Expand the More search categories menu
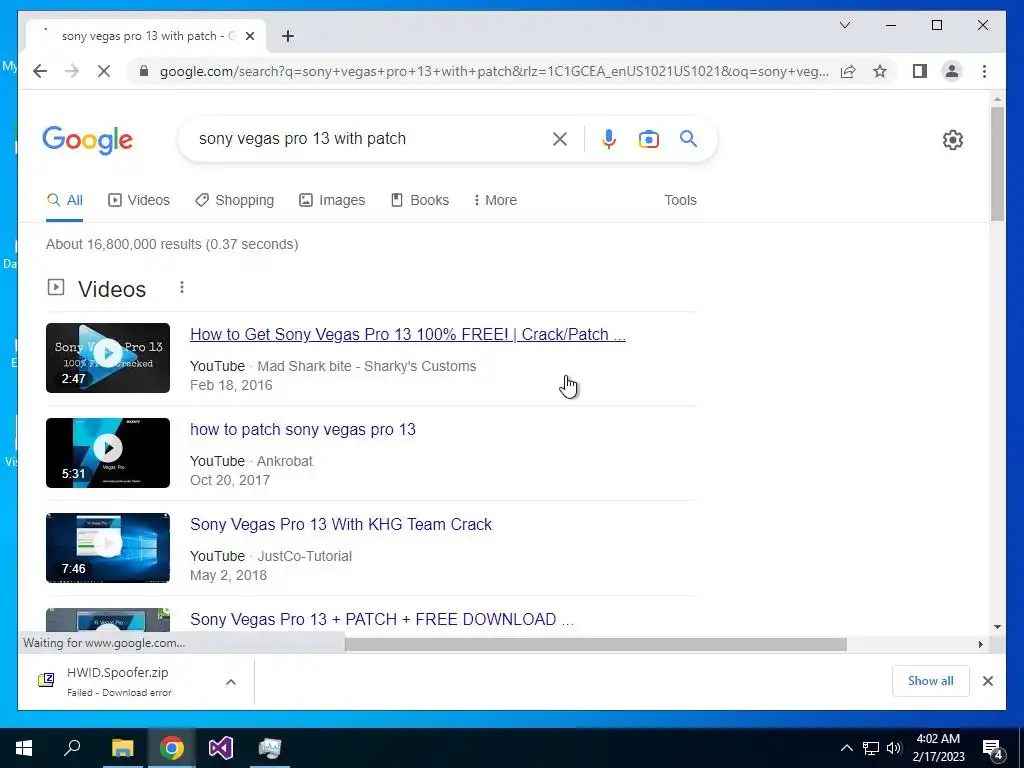 (495, 200)
